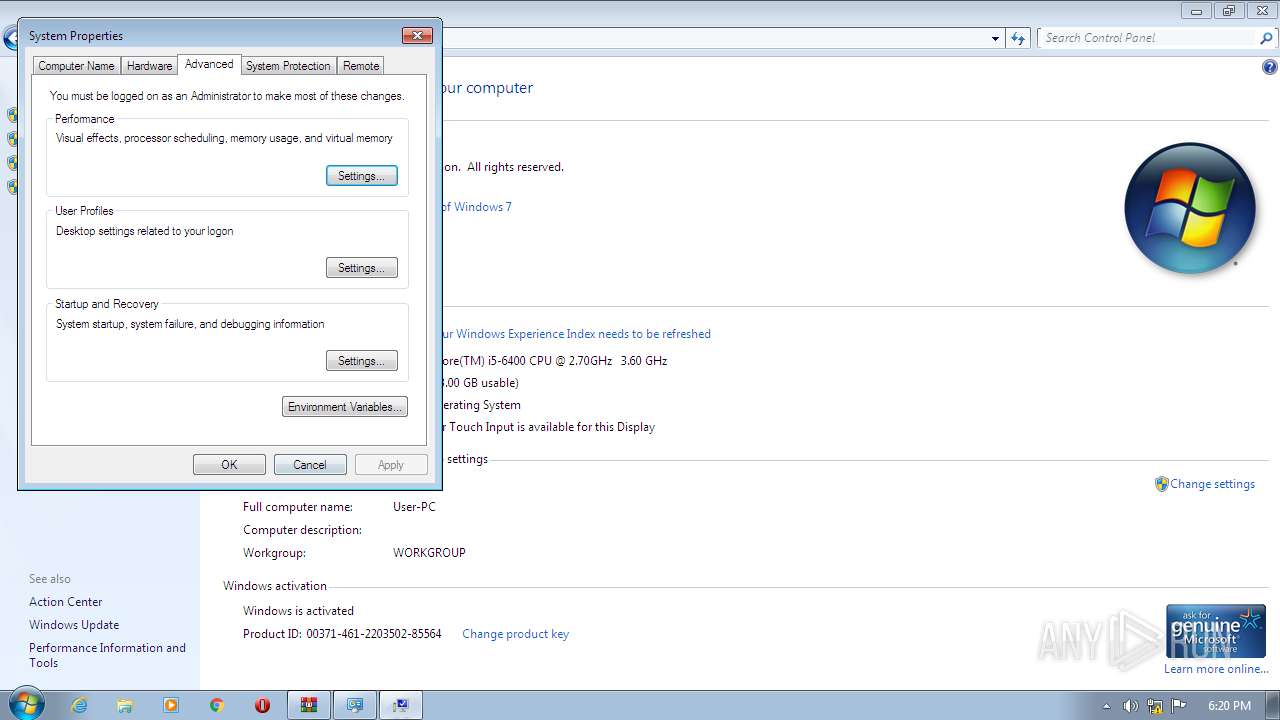Open Windows Update under See also
This screenshot has height=720, width=1280.
pos(74,625)
